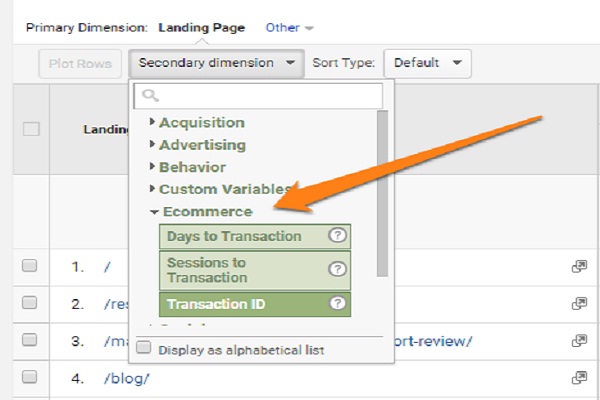
Task: Open the Other primary dimension menu
Action: pos(290,28)
